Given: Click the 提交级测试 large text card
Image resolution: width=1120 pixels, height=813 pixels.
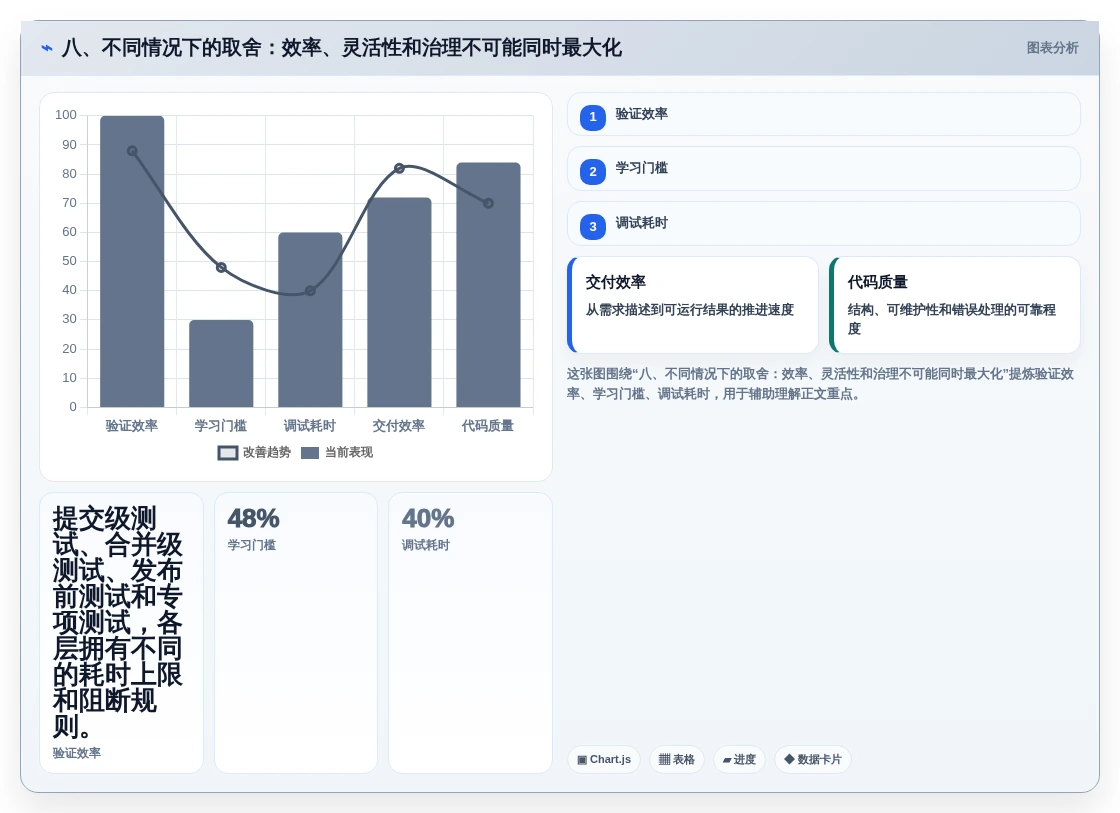Looking at the screenshot, I should [121, 633].
